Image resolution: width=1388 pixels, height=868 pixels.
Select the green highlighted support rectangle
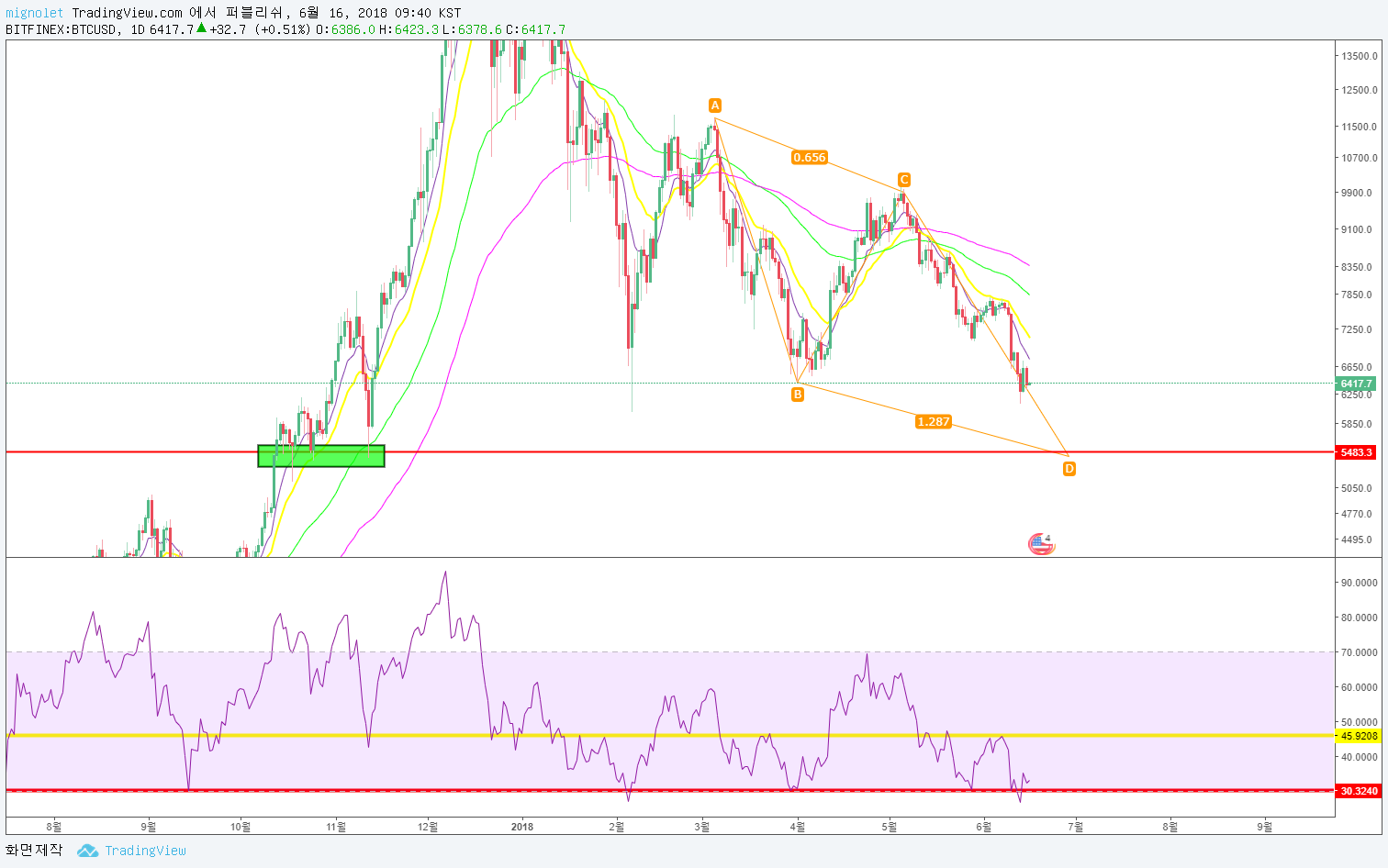(x=321, y=456)
